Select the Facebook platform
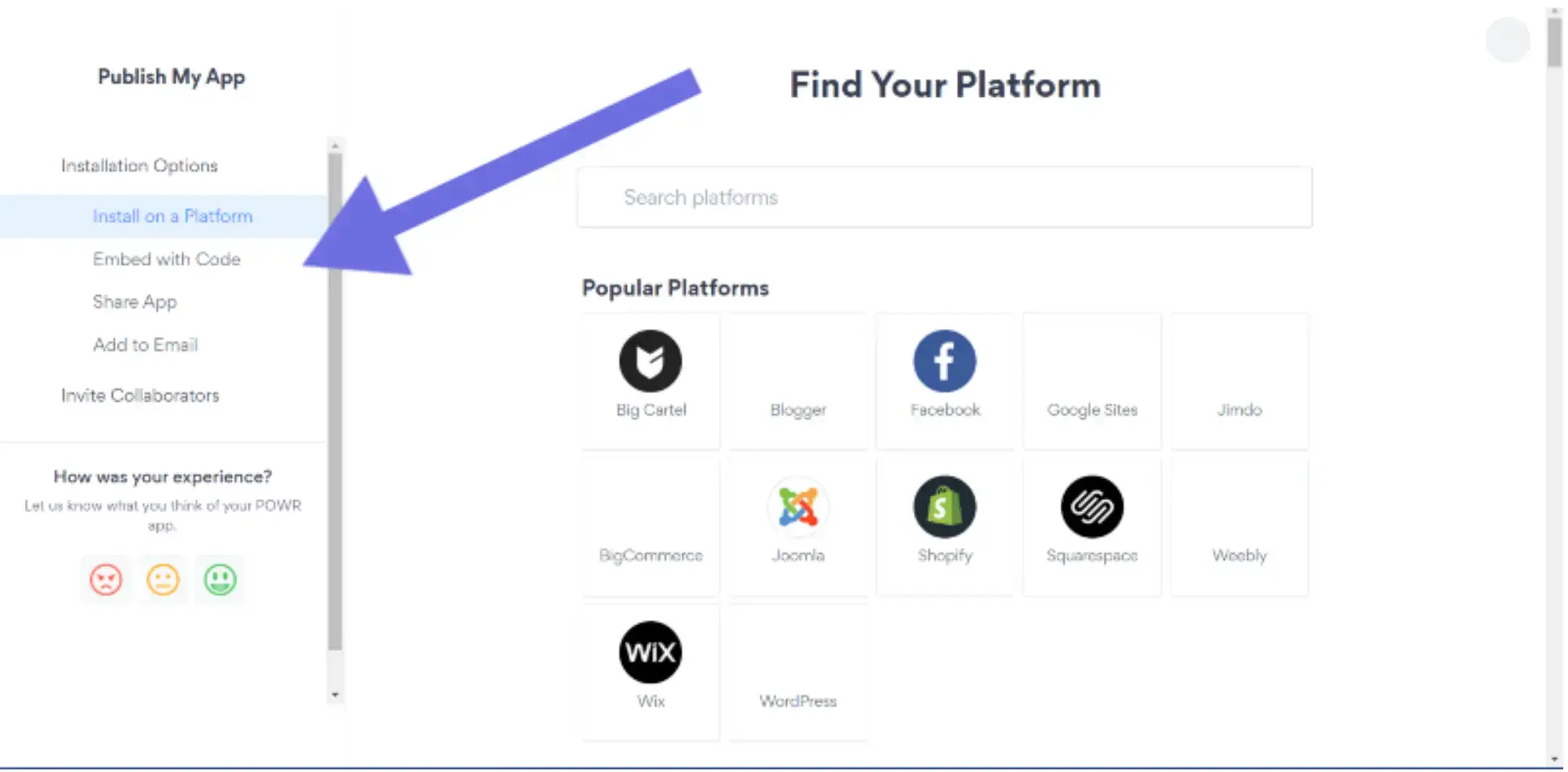1568x772 pixels. (944, 381)
